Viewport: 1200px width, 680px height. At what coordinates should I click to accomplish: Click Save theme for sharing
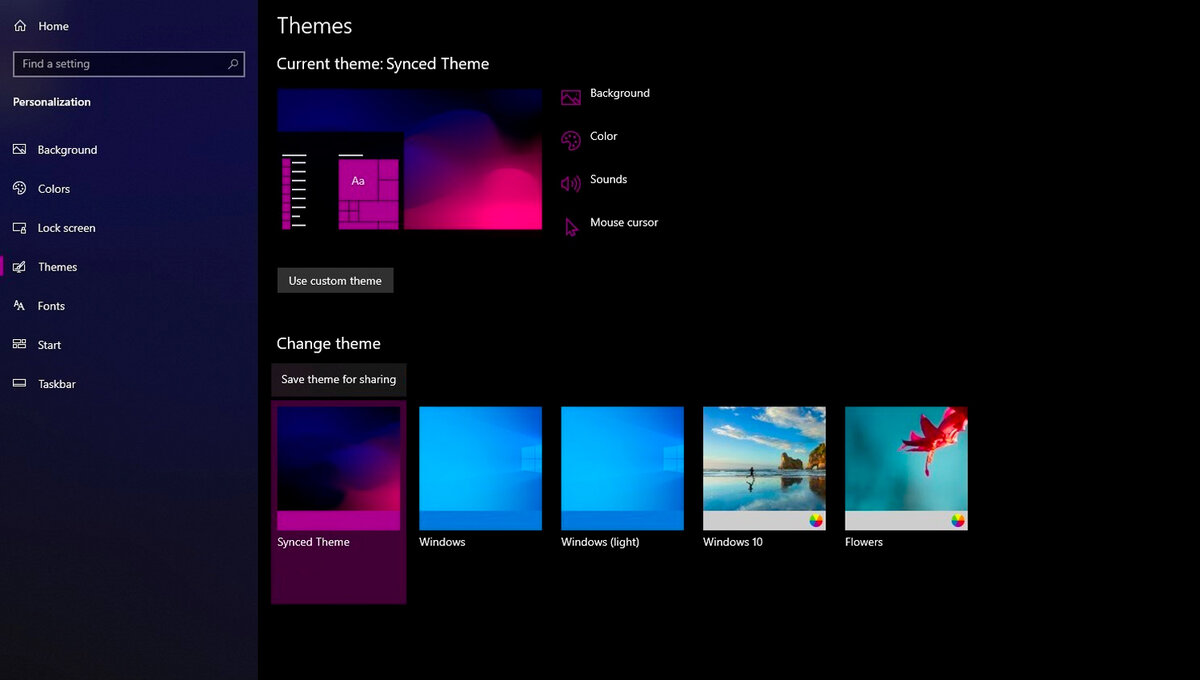pos(338,380)
